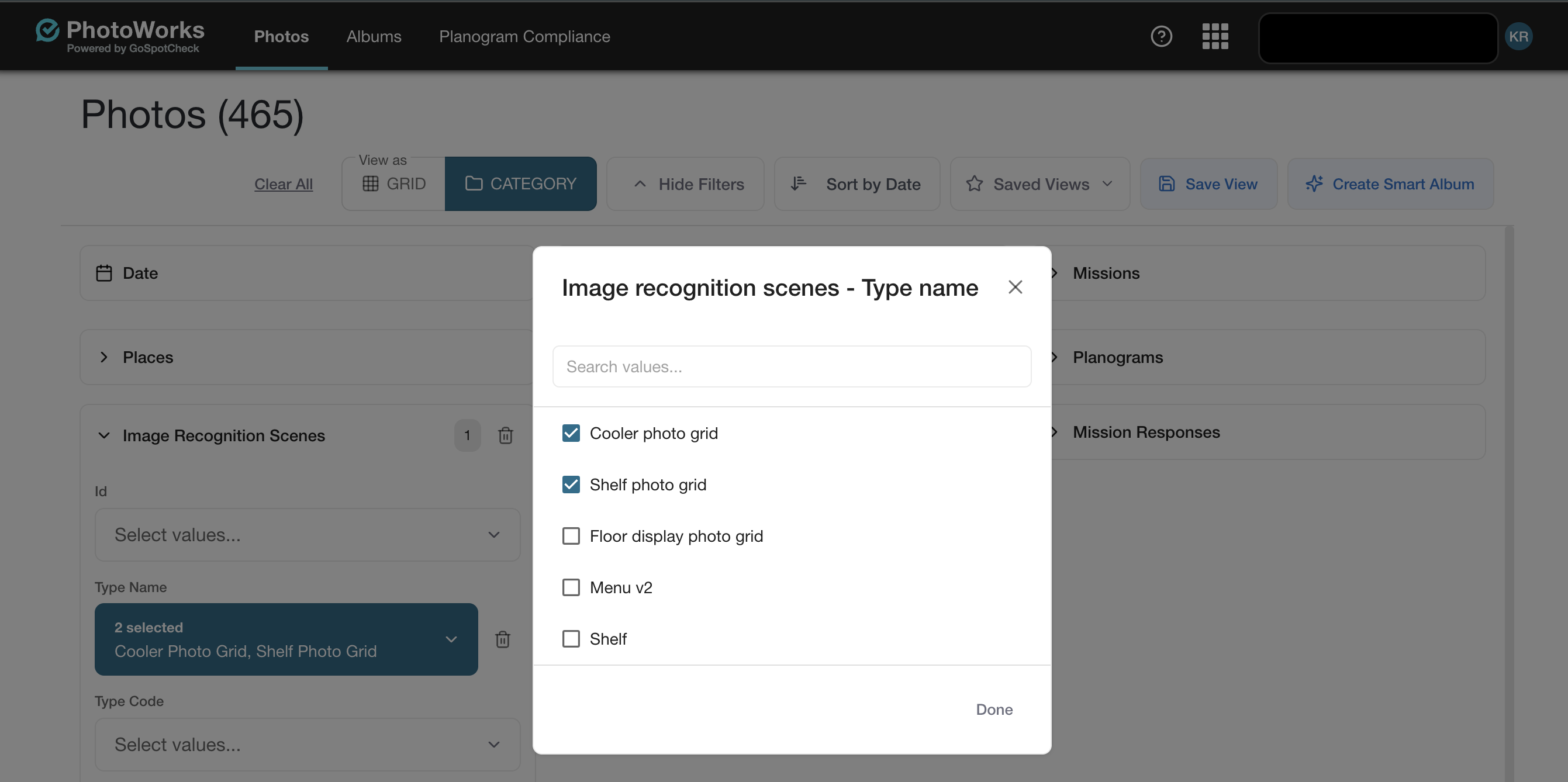Check the Shelf checkbox

point(571,639)
